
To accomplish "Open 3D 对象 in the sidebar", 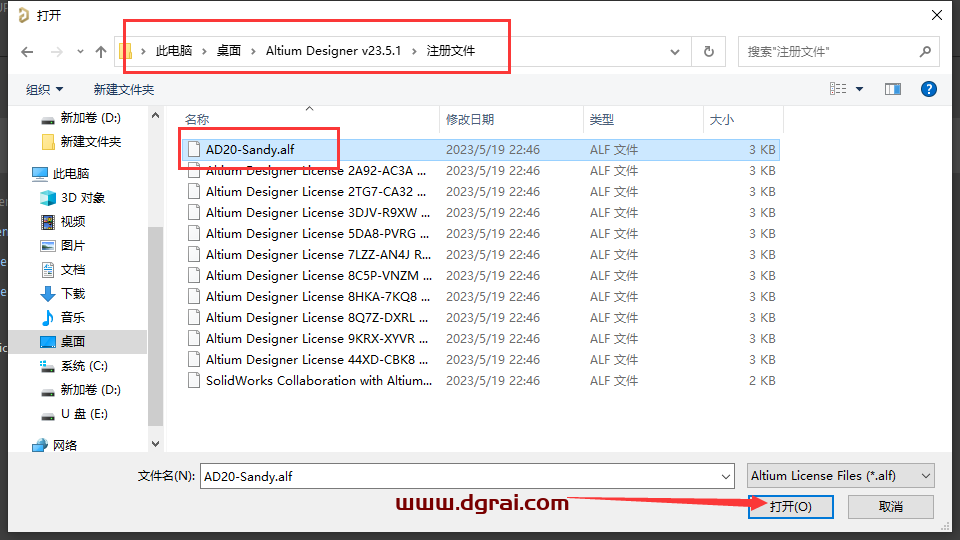I will [x=73, y=198].
